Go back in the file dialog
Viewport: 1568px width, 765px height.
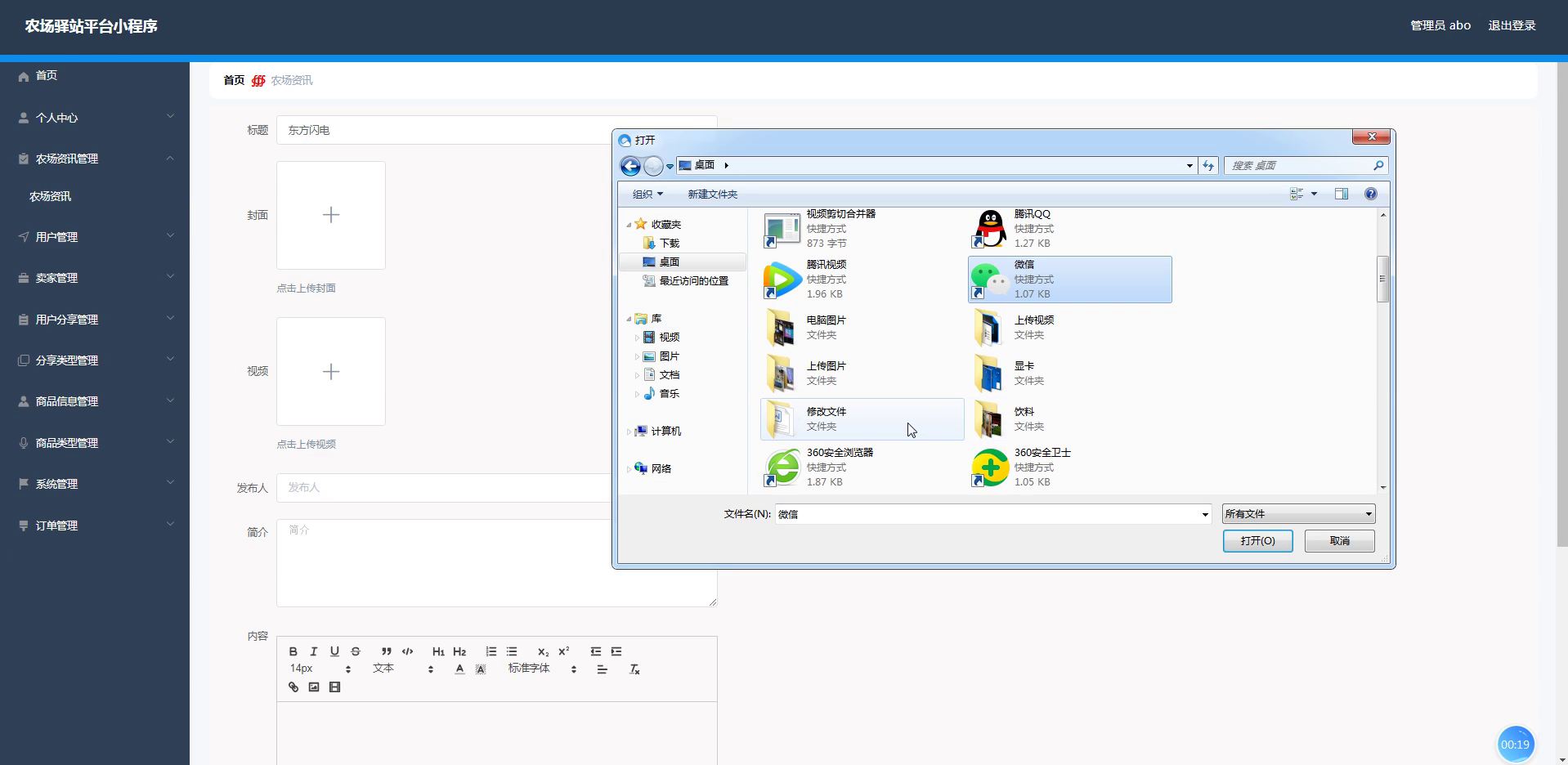(x=630, y=166)
